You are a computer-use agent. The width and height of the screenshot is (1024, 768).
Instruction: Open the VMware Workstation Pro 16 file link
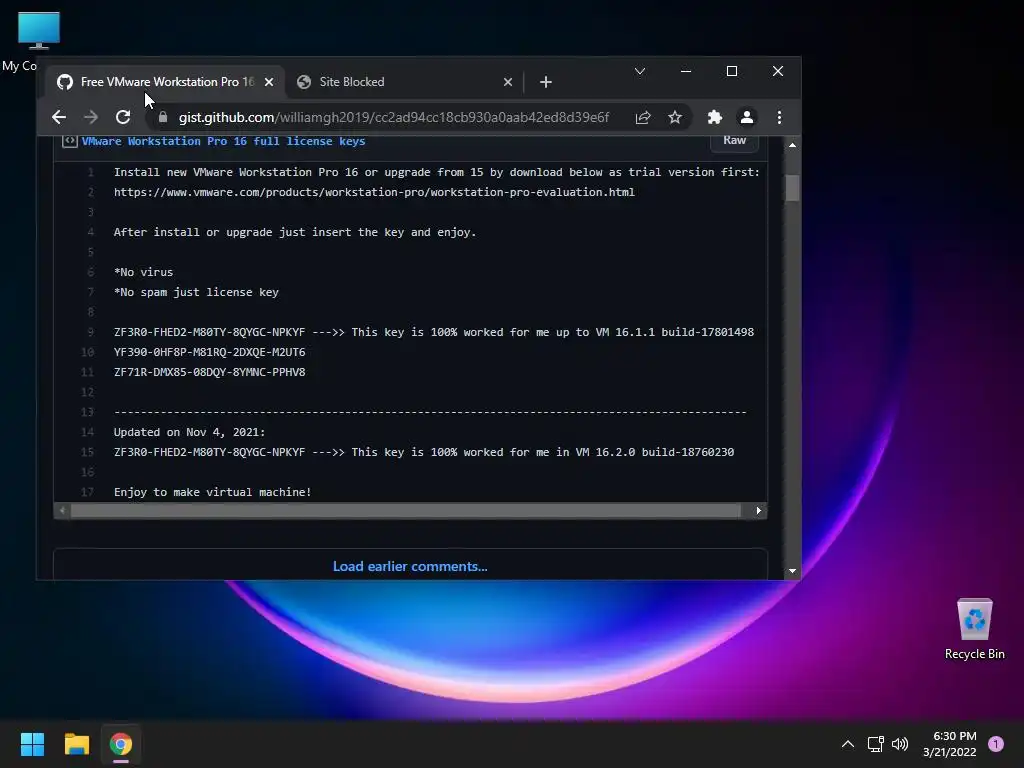tap(223, 141)
